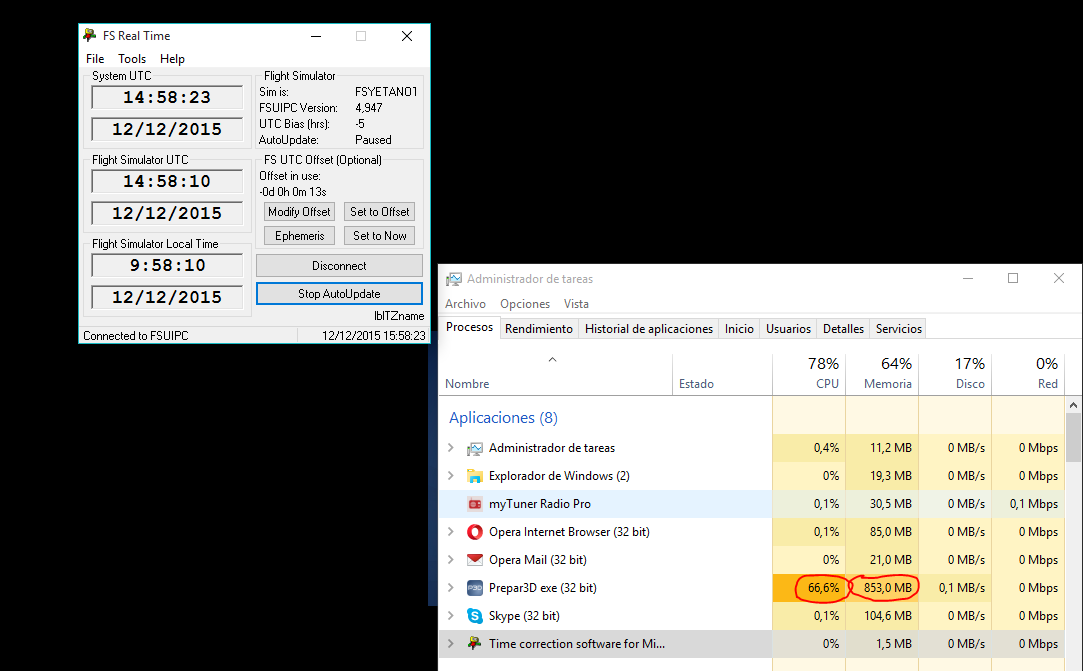Image resolution: width=1083 pixels, height=671 pixels.
Task: Click the Administrador de tareas title icon
Action: (x=454, y=279)
